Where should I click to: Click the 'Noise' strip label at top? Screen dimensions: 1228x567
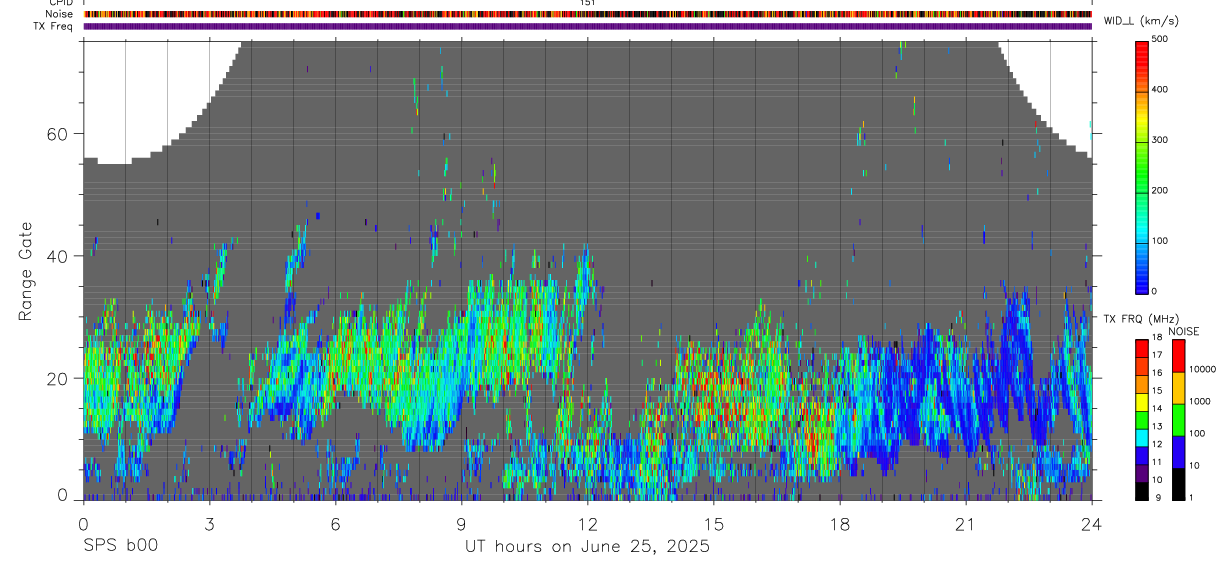click(60, 14)
